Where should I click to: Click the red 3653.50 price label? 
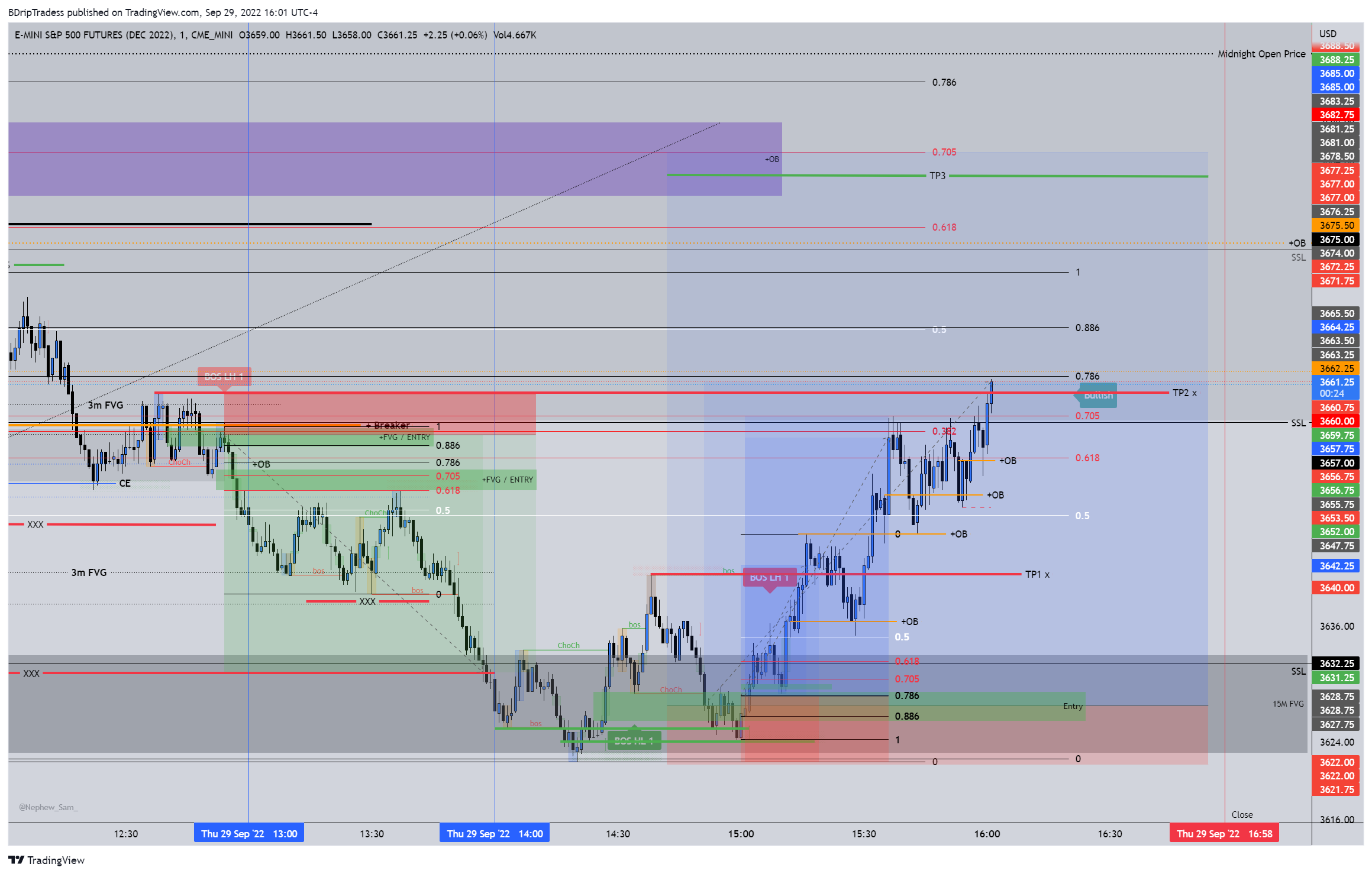(1337, 518)
